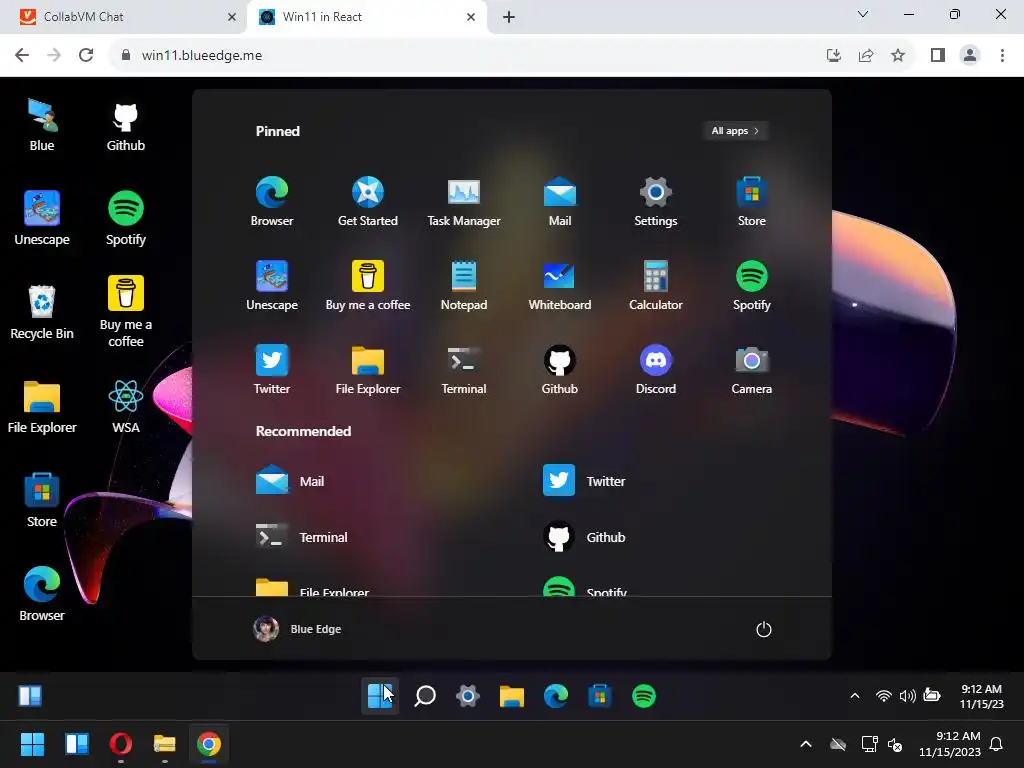1024x768 pixels.
Task: Open WSA desktop shortcut
Action: [125, 407]
